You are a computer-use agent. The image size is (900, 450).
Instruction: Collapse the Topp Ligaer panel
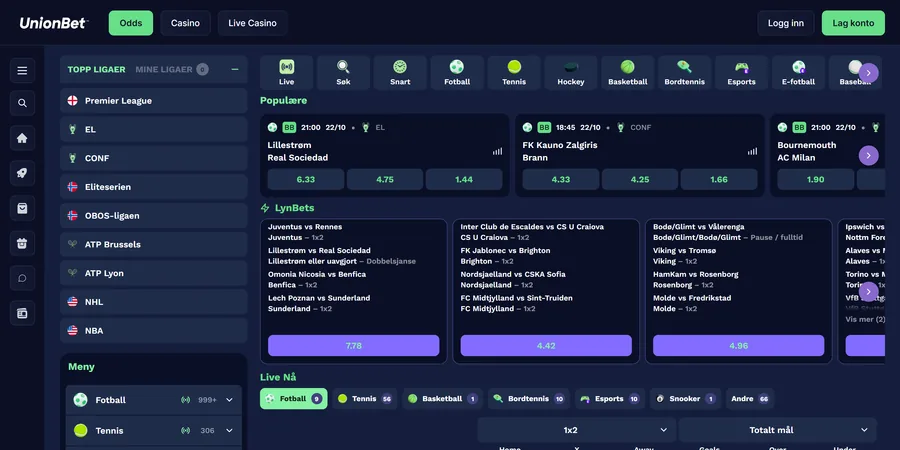tap(235, 69)
